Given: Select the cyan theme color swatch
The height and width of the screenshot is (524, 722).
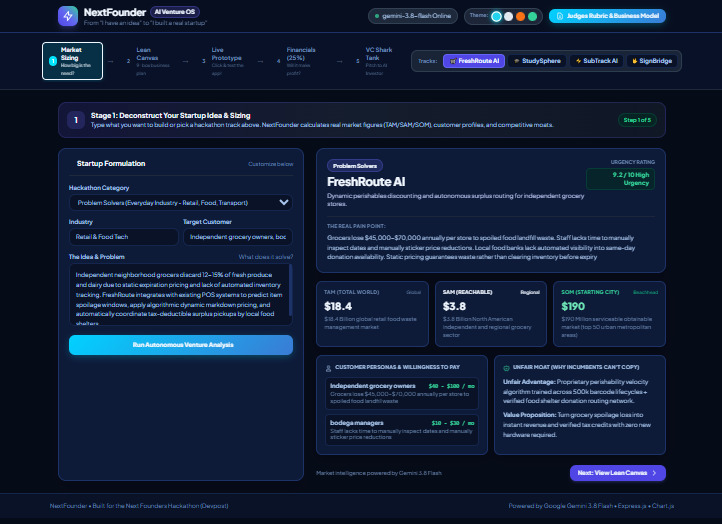Looking at the screenshot, I should pos(496,17).
